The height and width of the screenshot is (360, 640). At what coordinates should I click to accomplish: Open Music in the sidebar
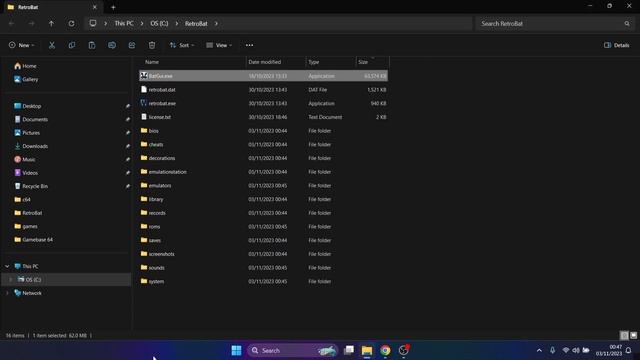pyautogui.click(x=25, y=160)
